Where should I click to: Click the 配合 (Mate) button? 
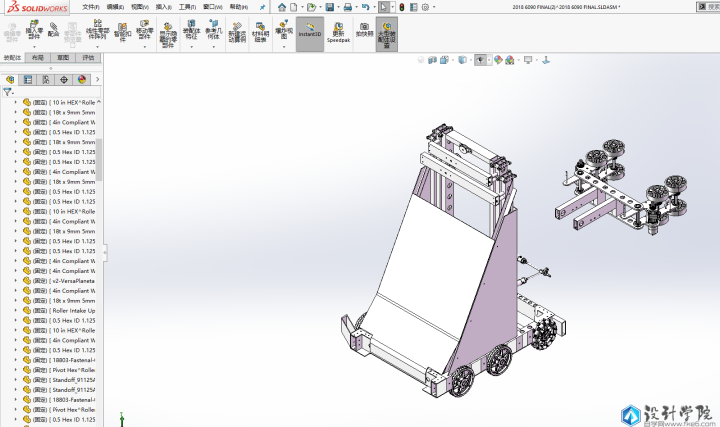[53, 31]
